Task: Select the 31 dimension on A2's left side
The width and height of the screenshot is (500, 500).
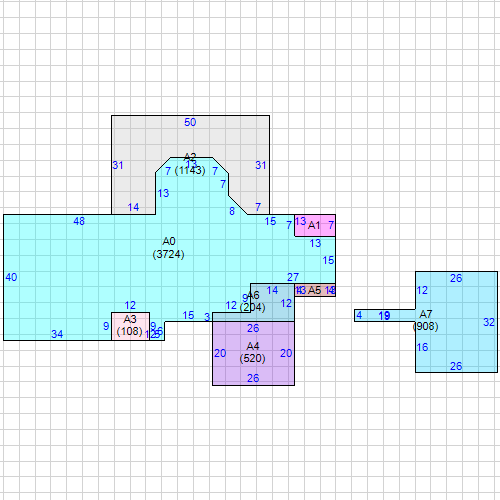Action: (x=118, y=165)
